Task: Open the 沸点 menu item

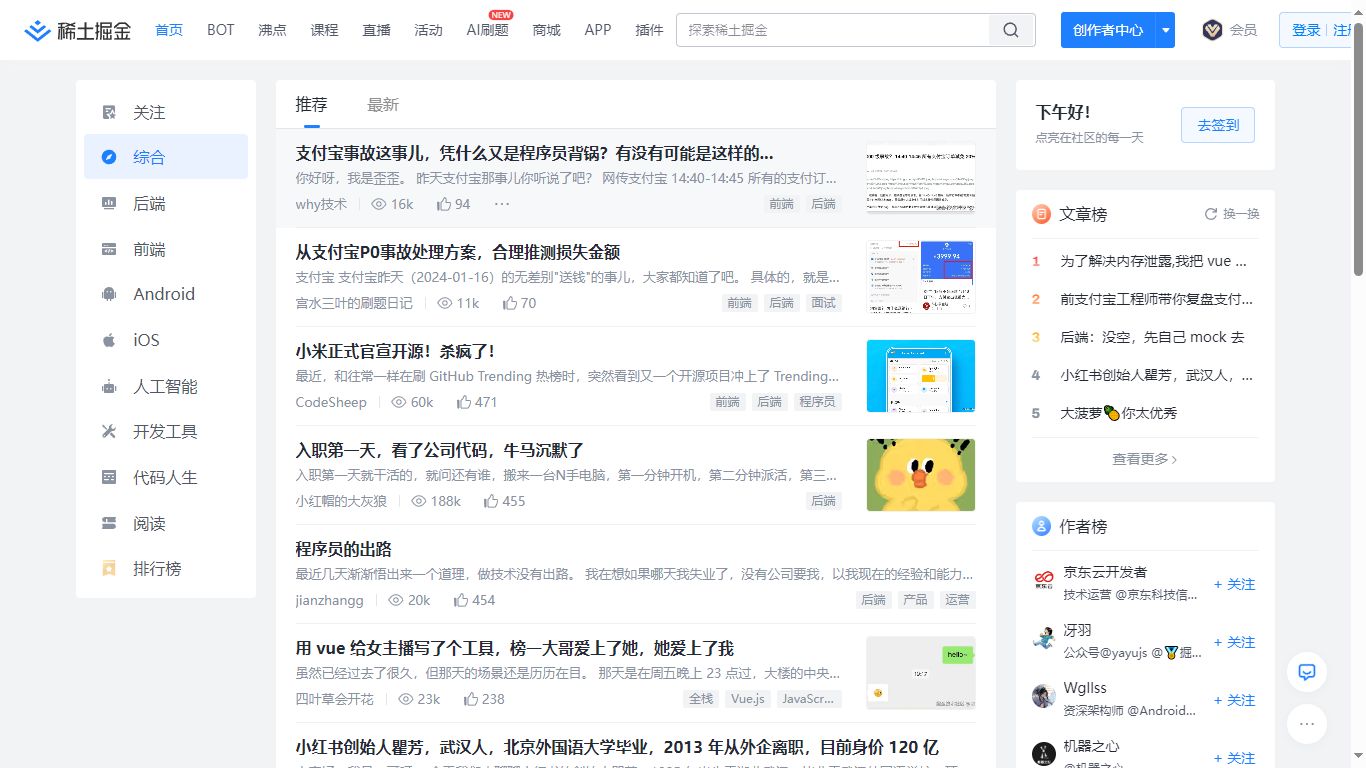Action: [x=272, y=30]
